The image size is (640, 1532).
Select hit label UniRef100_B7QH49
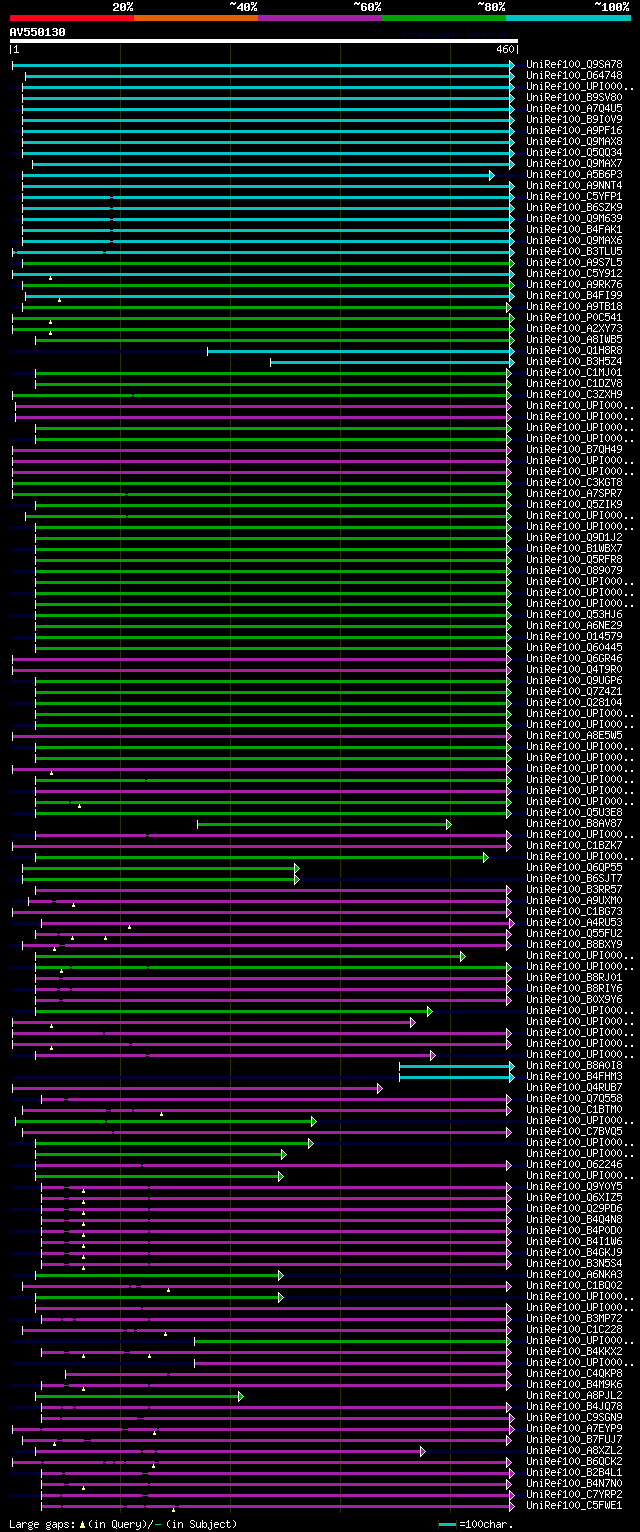pyautogui.click(x=574, y=449)
